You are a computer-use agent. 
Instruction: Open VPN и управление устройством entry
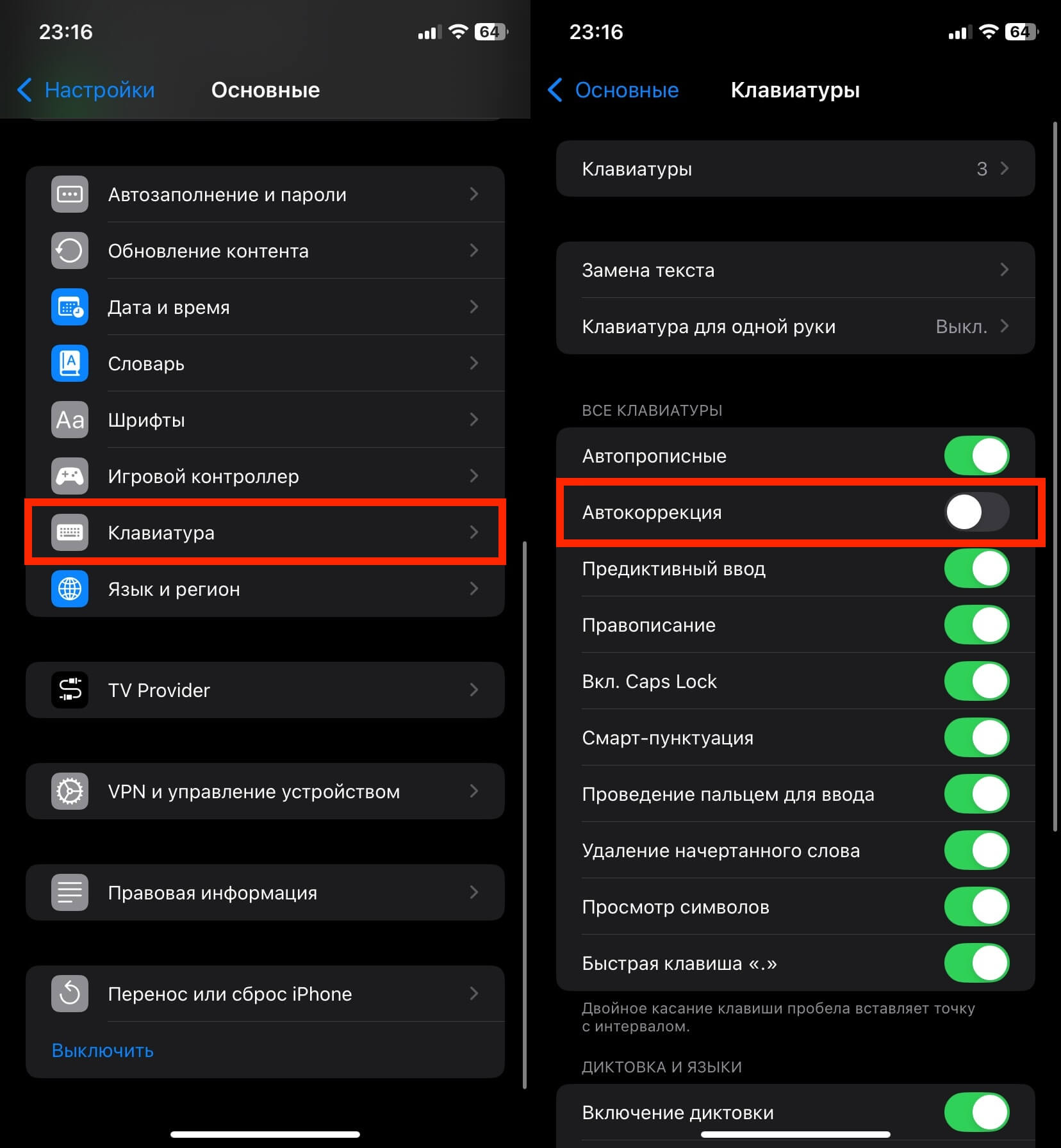click(x=265, y=791)
